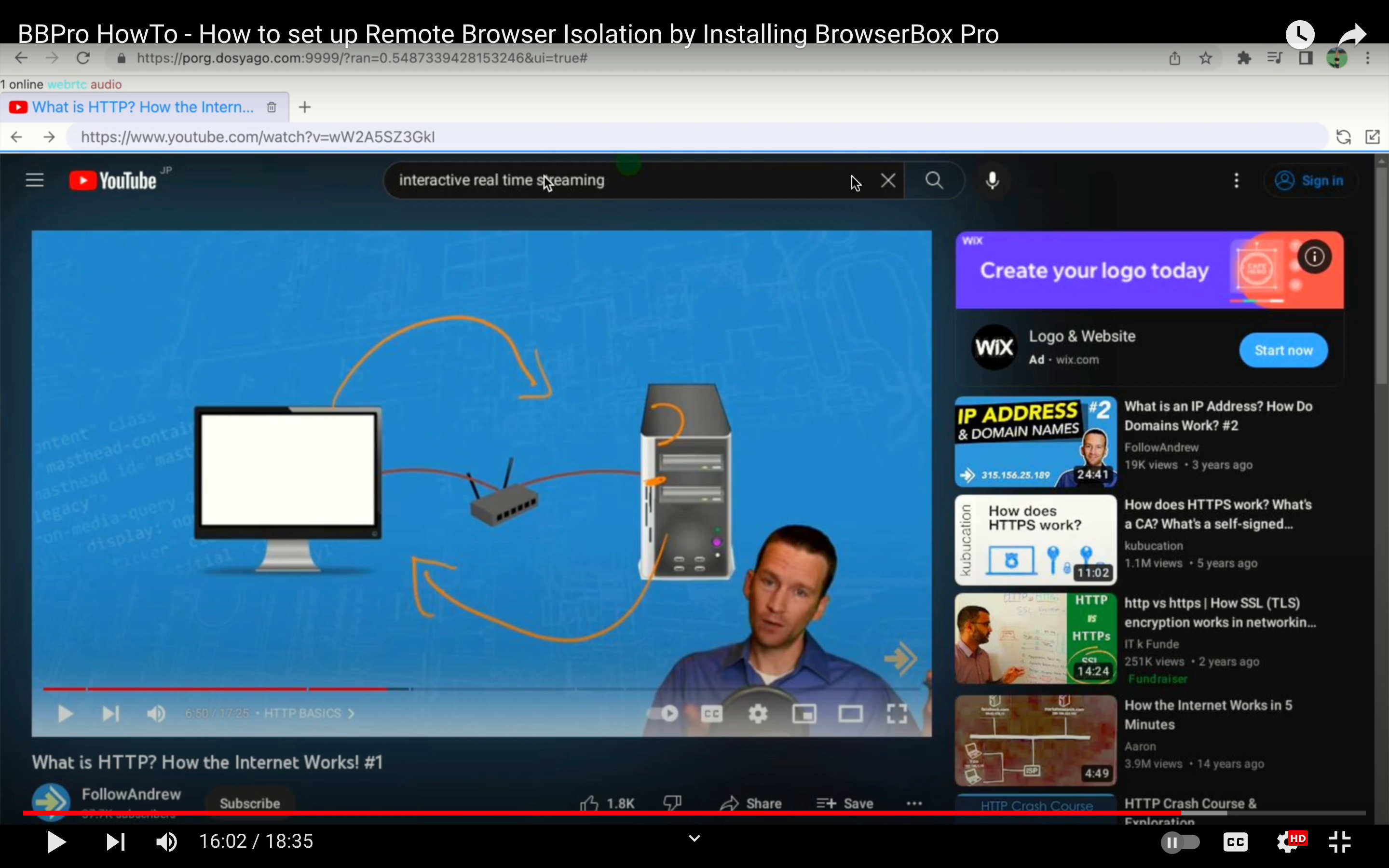This screenshot has width=1389, height=868.
Task: Mute the inner YouTube player volume
Action: coord(156,714)
